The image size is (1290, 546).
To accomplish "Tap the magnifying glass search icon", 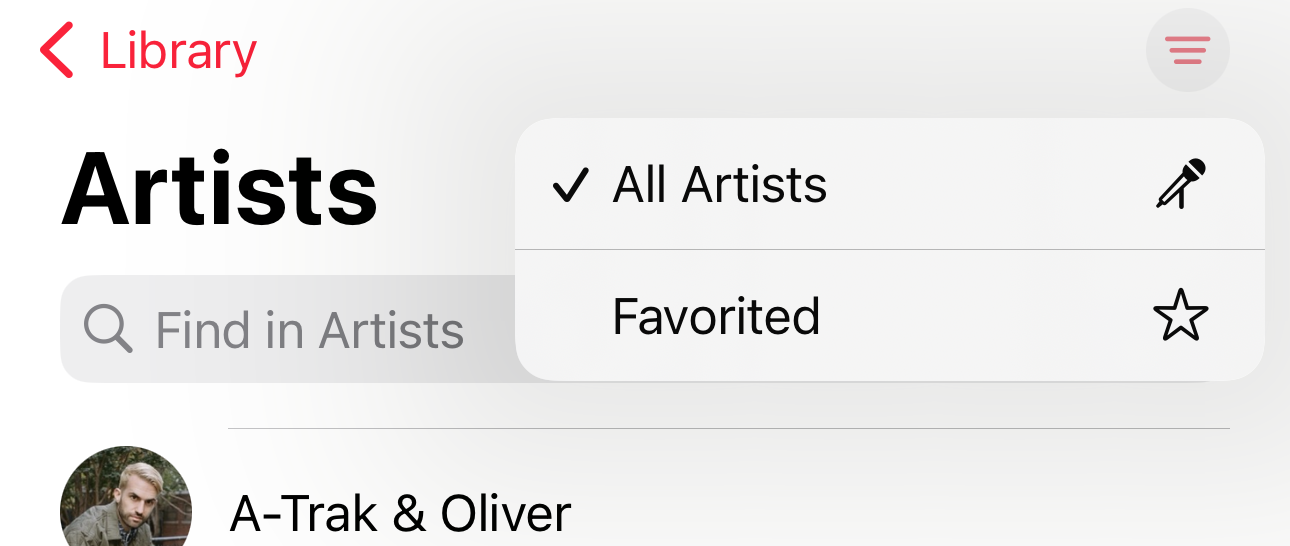I will (x=108, y=329).
